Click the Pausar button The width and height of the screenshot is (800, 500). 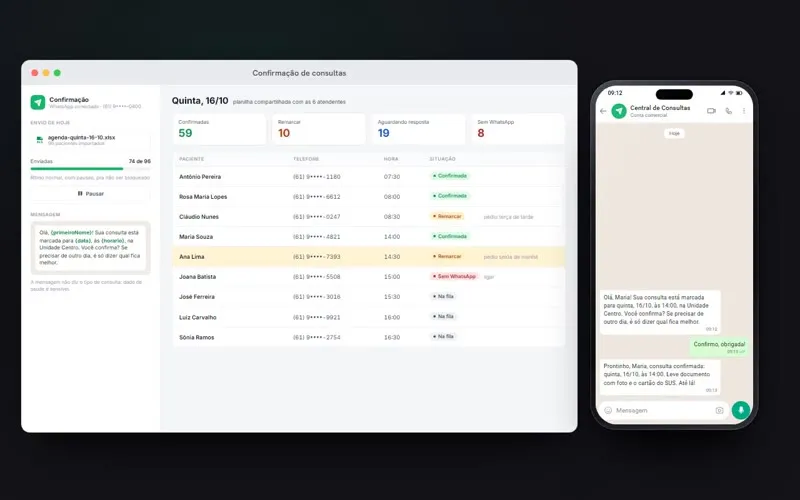pos(90,194)
